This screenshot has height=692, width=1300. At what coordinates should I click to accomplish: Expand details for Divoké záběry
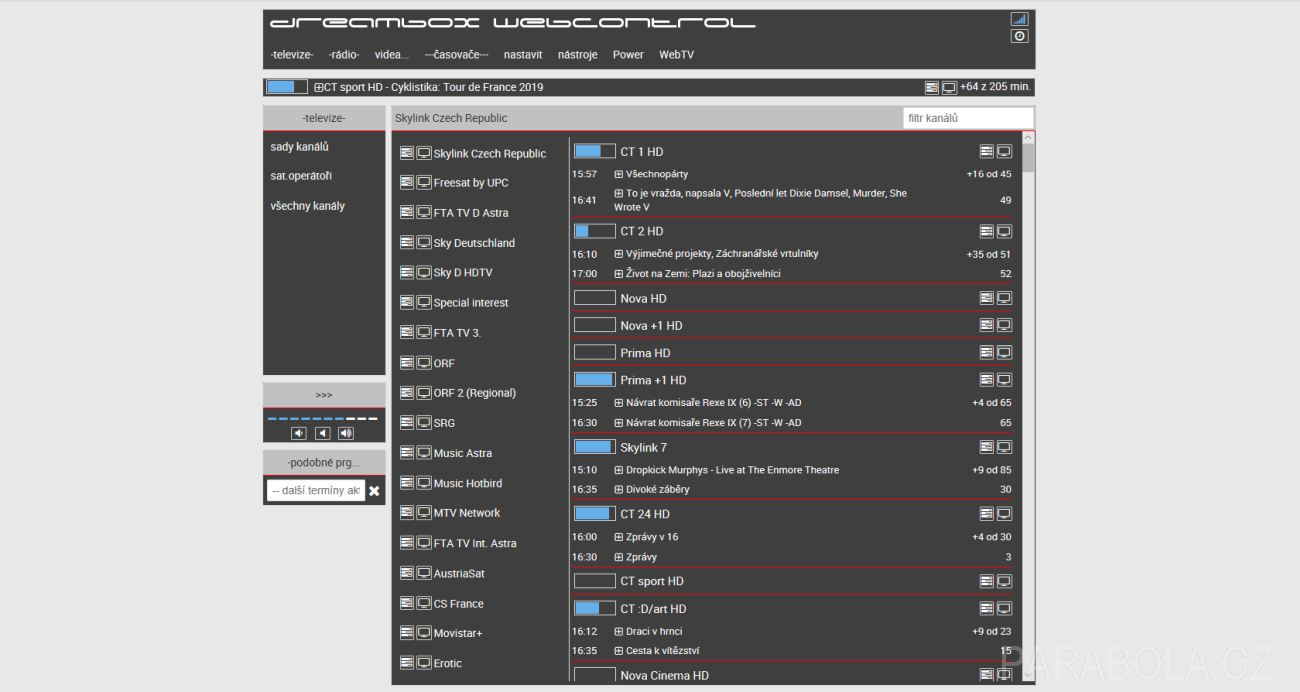point(618,490)
